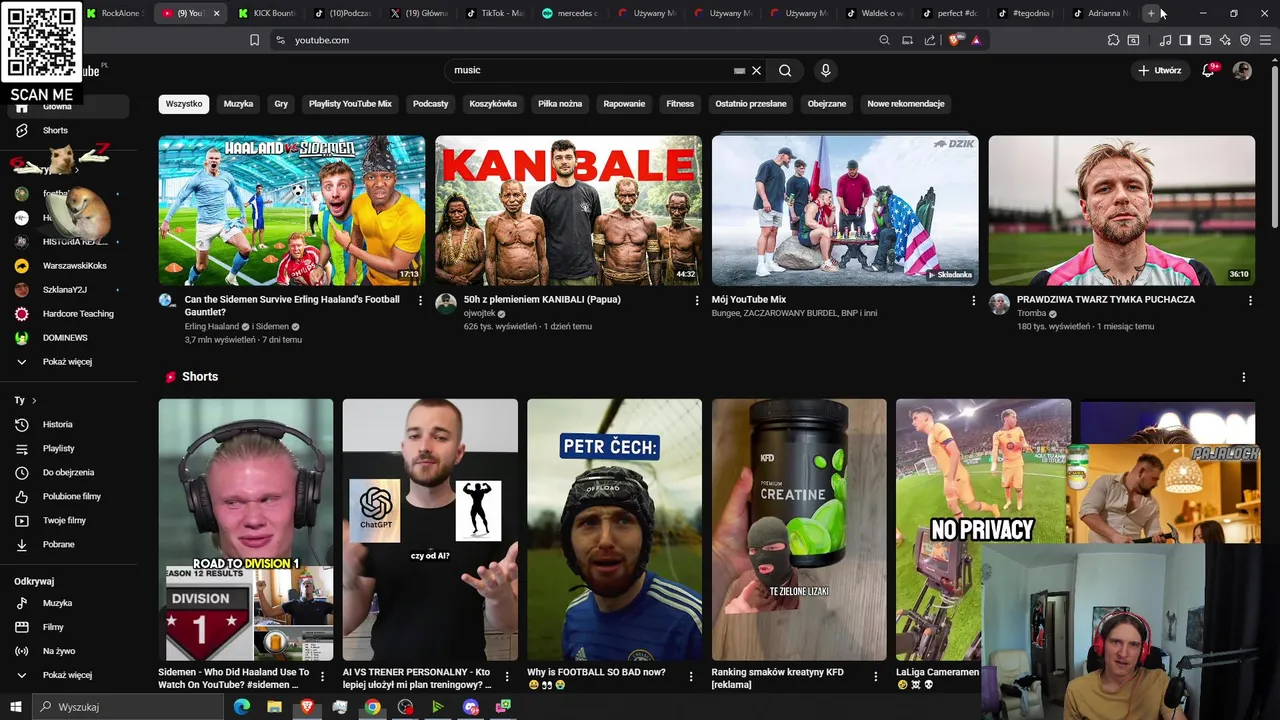The image size is (1280, 720).
Task: Open Historia from the sidebar
Action: [57, 424]
